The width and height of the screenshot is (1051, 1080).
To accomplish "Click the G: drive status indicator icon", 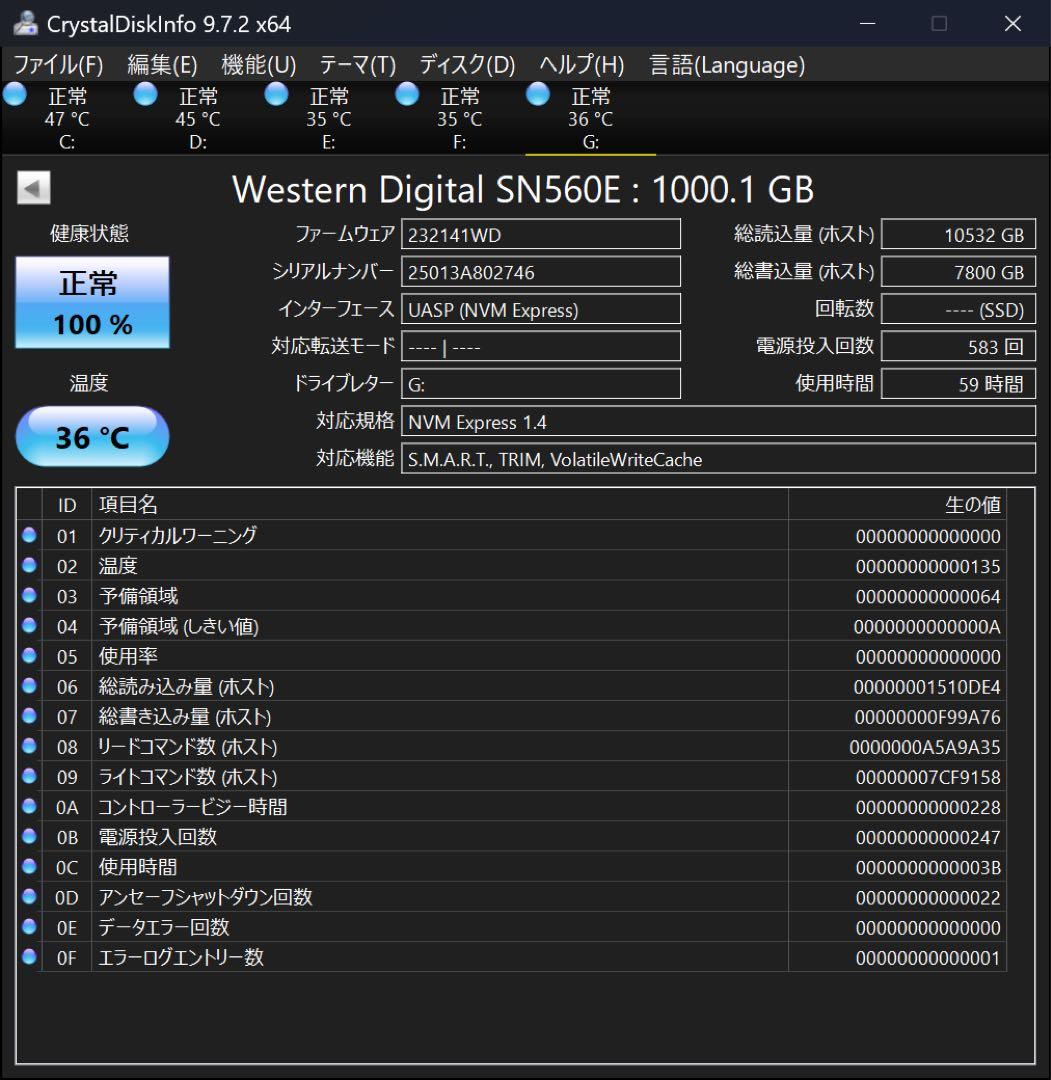I will coord(537,94).
